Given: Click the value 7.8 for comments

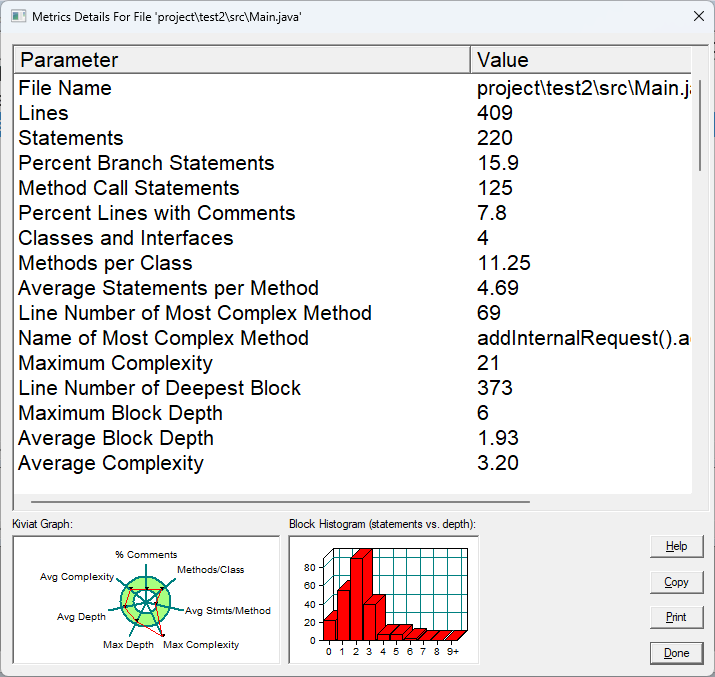Looking at the screenshot, I should pyautogui.click(x=492, y=213).
